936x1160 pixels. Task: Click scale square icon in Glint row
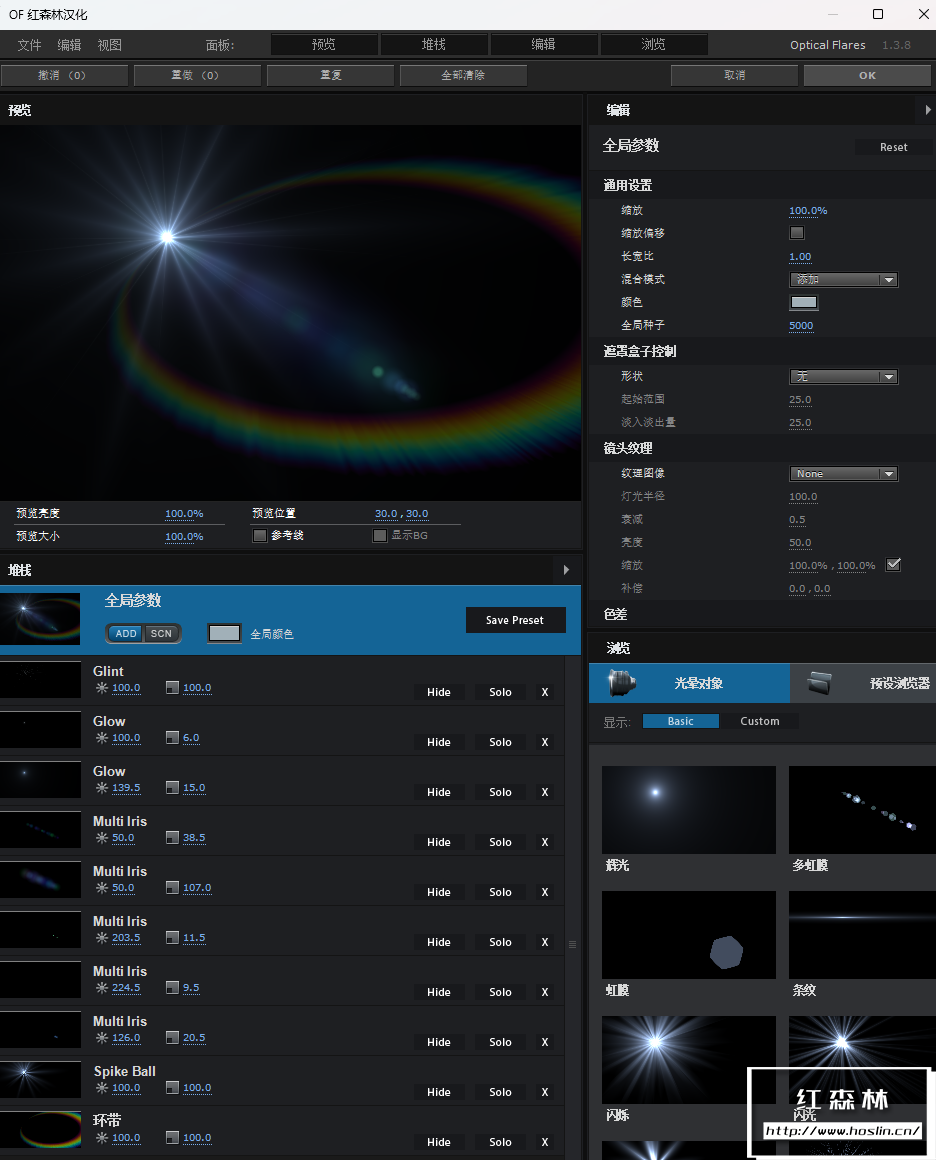tap(172, 688)
